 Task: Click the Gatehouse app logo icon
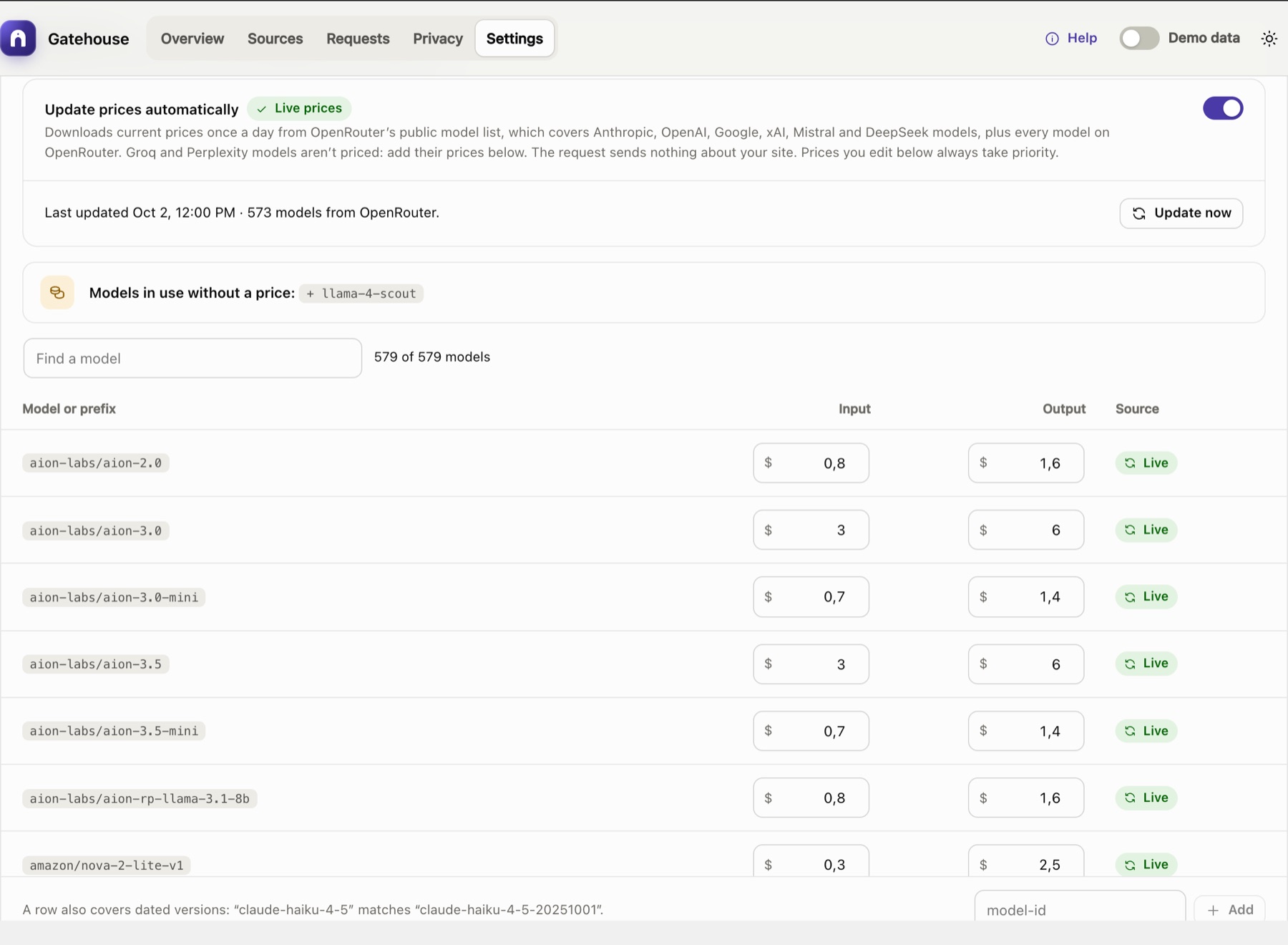[x=19, y=39]
